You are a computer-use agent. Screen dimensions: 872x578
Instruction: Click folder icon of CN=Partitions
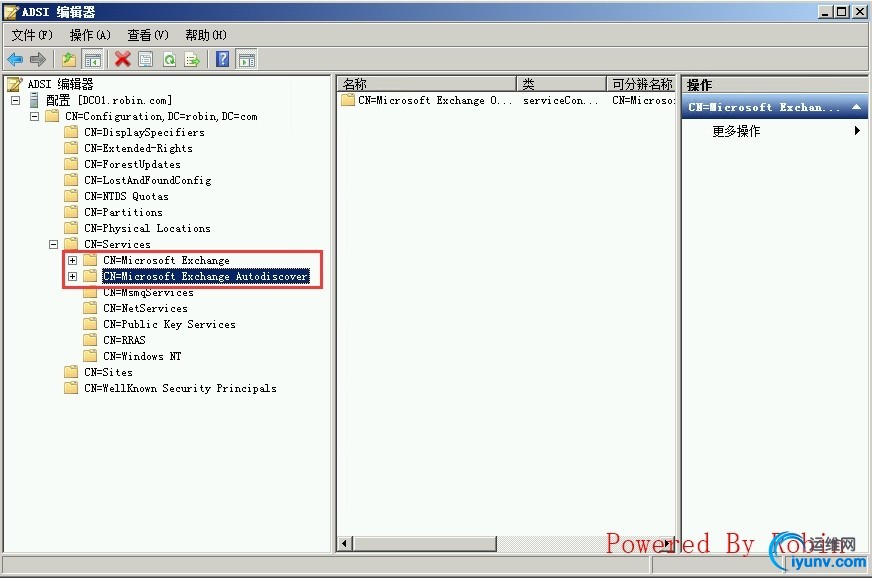[x=71, y=212]
